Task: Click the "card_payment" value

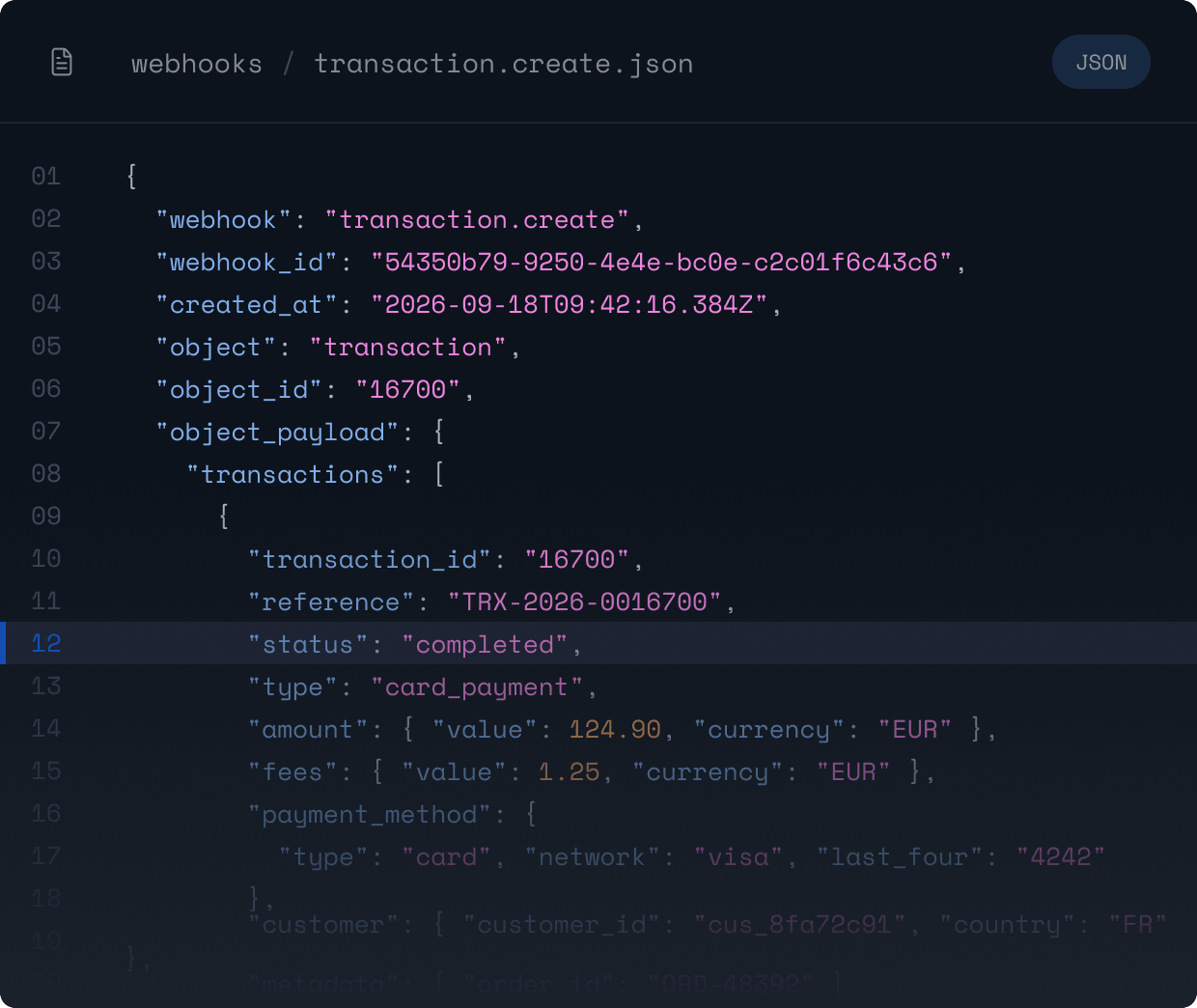Action: click(478, 687)
